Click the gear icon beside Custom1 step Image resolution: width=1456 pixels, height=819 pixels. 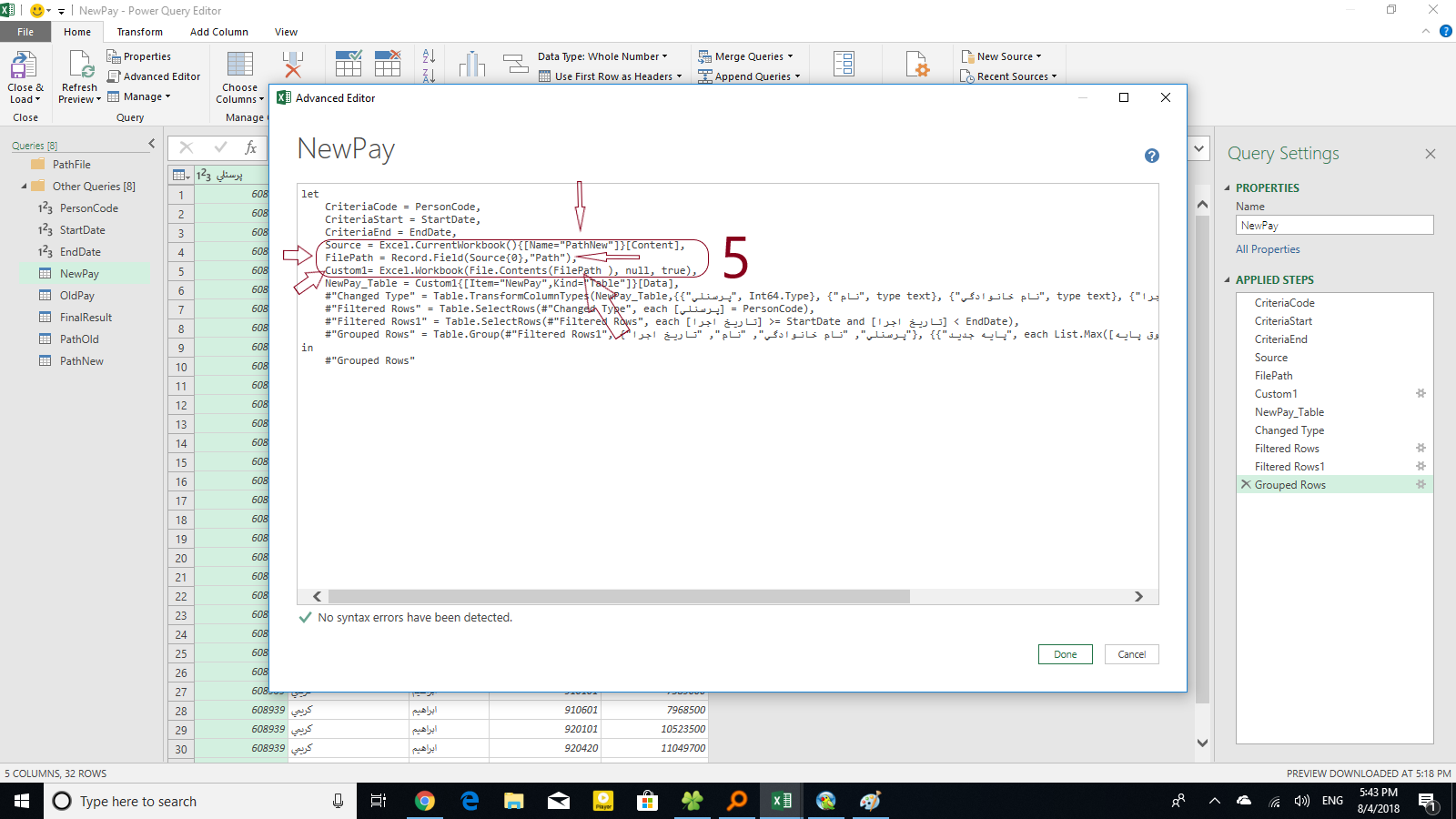coord(1421,393)
